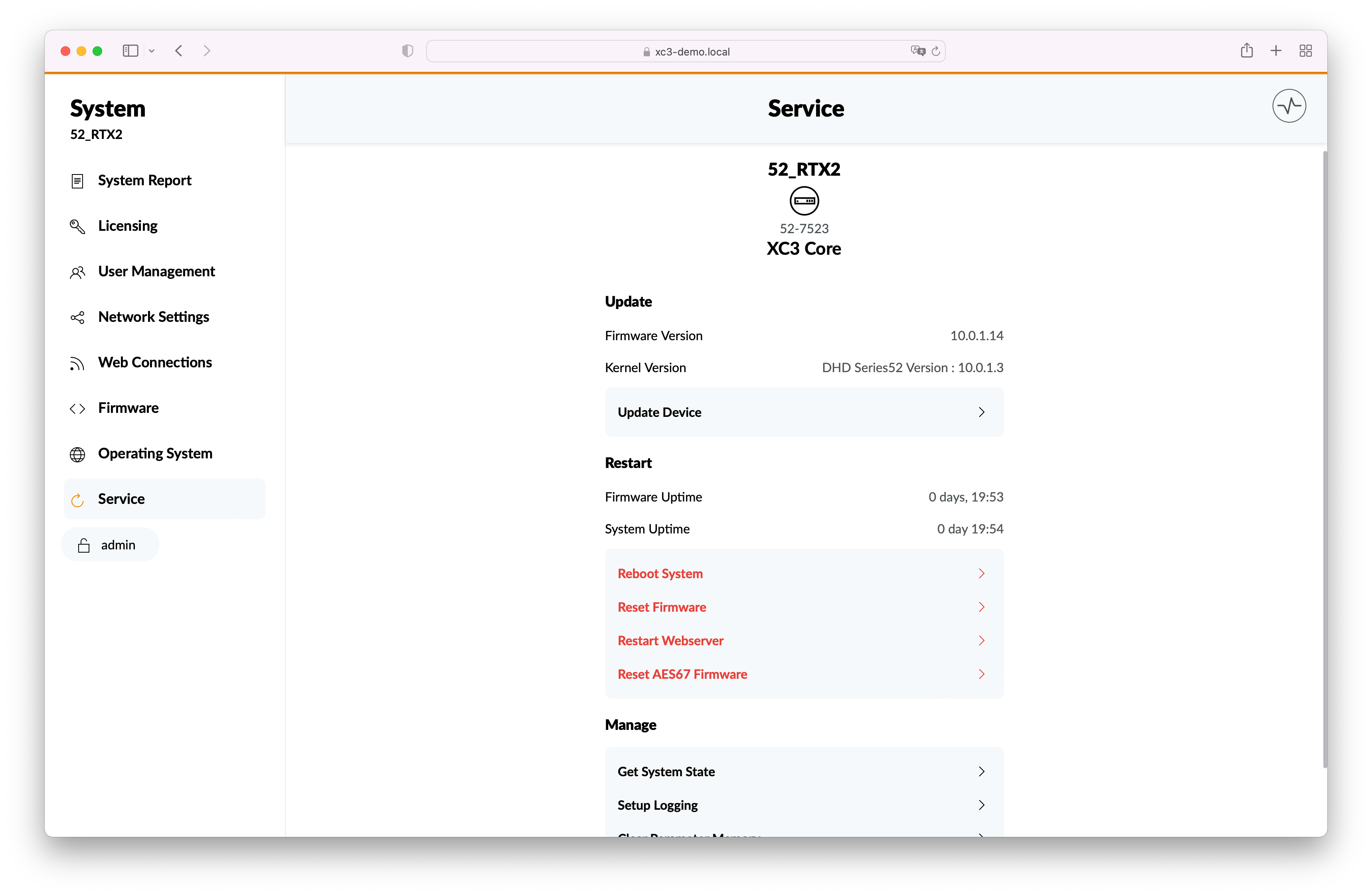This screenshot has width=1372, height=896.
Task: Open the Network Settings menu item
Action: (x=164, y=317)
